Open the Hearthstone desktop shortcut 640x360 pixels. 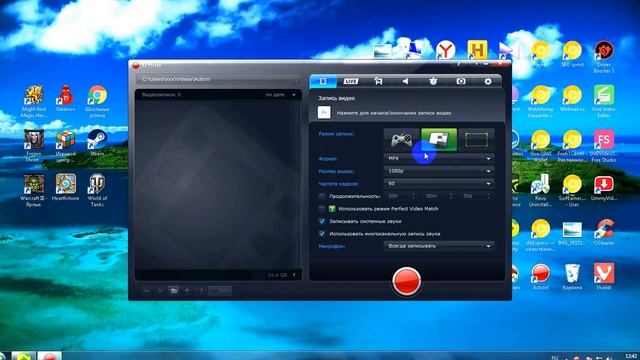(65, 187)
